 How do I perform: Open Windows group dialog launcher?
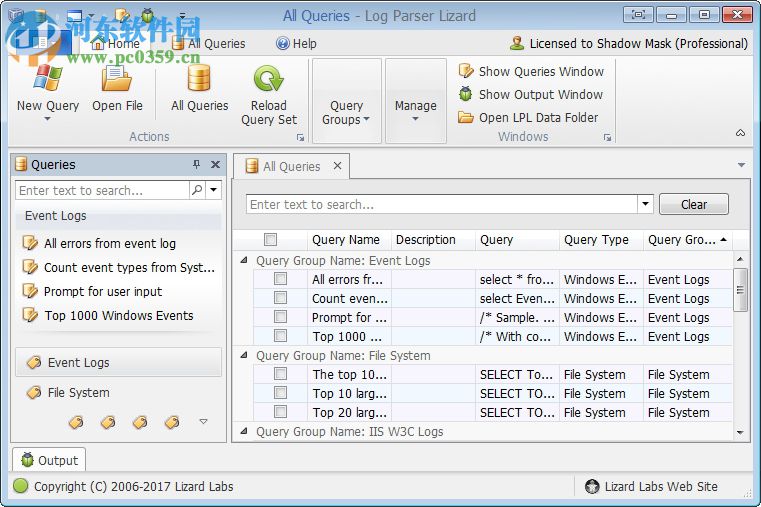[607, 137]
